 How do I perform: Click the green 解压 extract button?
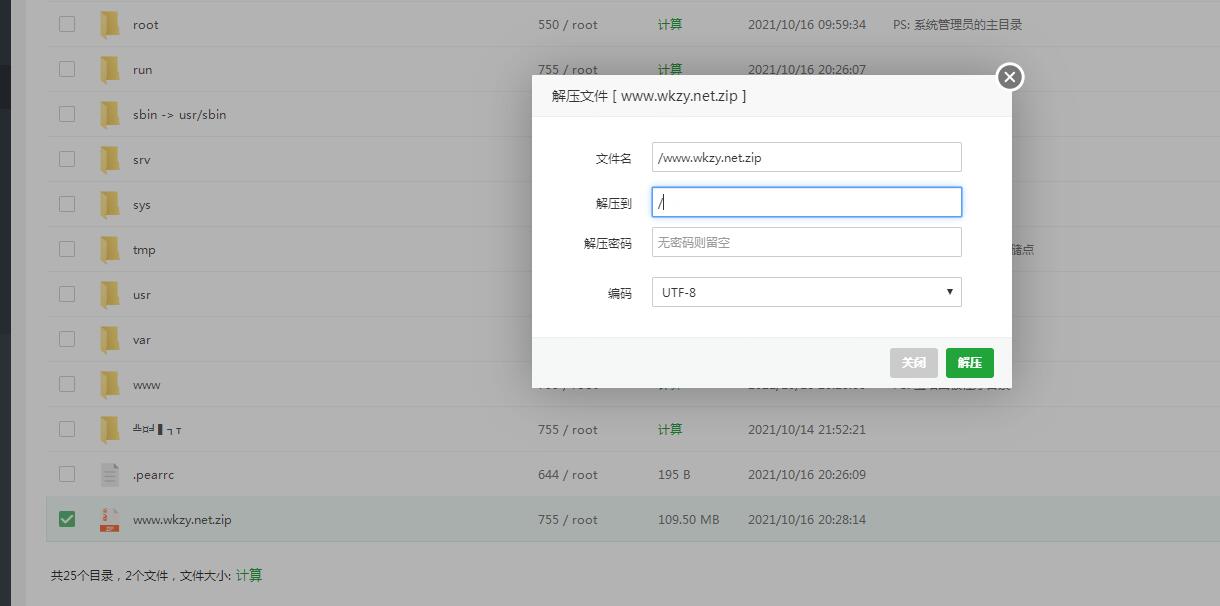pyautogui.click(x=969, y=363)
